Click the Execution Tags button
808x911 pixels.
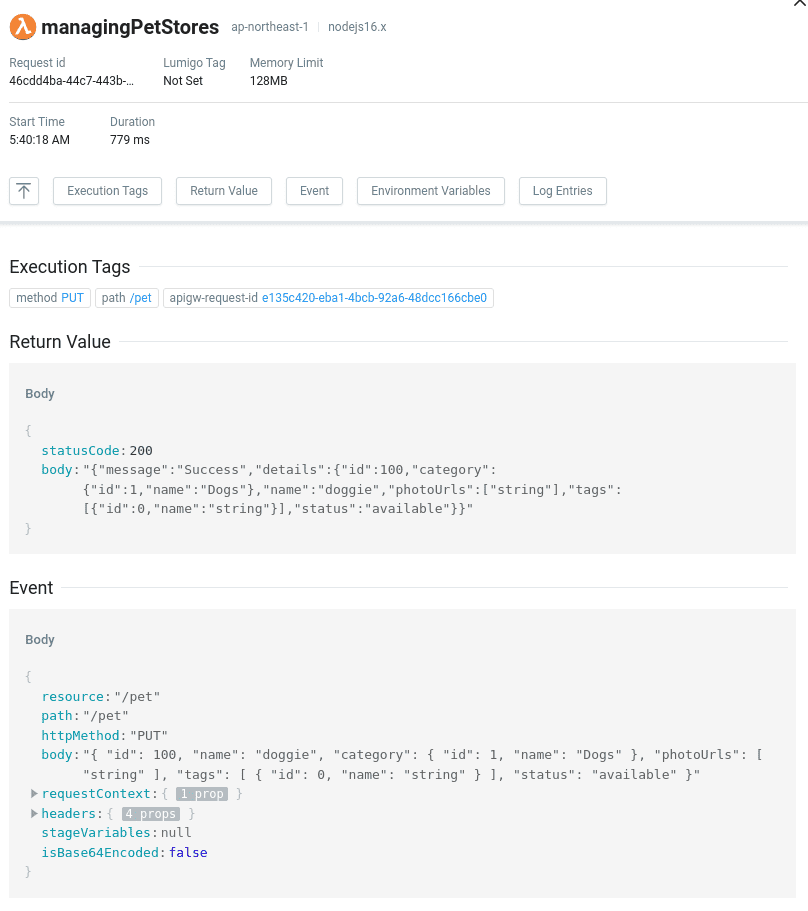coord(107,190)
